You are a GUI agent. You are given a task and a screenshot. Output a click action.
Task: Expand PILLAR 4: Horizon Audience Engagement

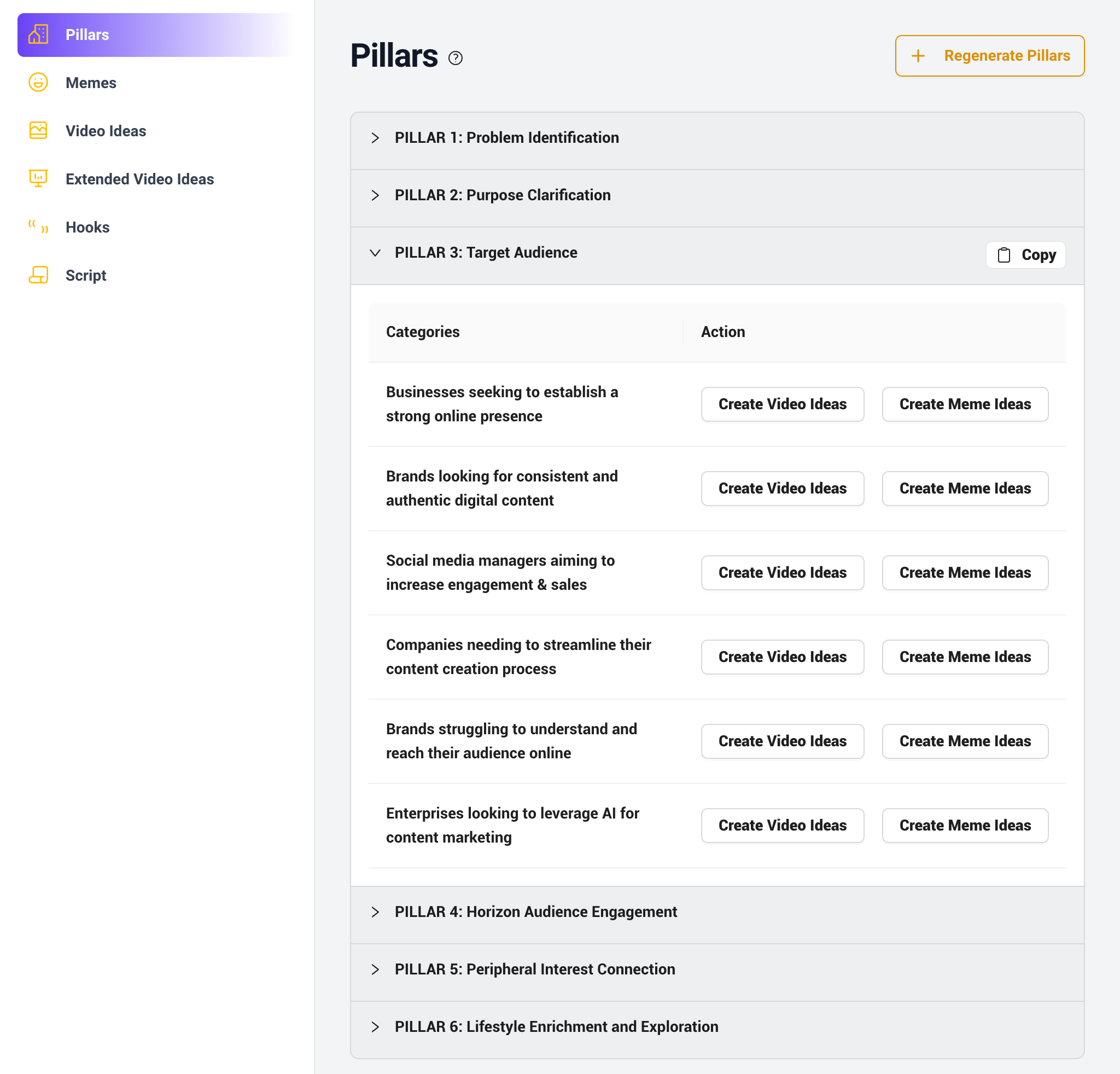point(375,912)
